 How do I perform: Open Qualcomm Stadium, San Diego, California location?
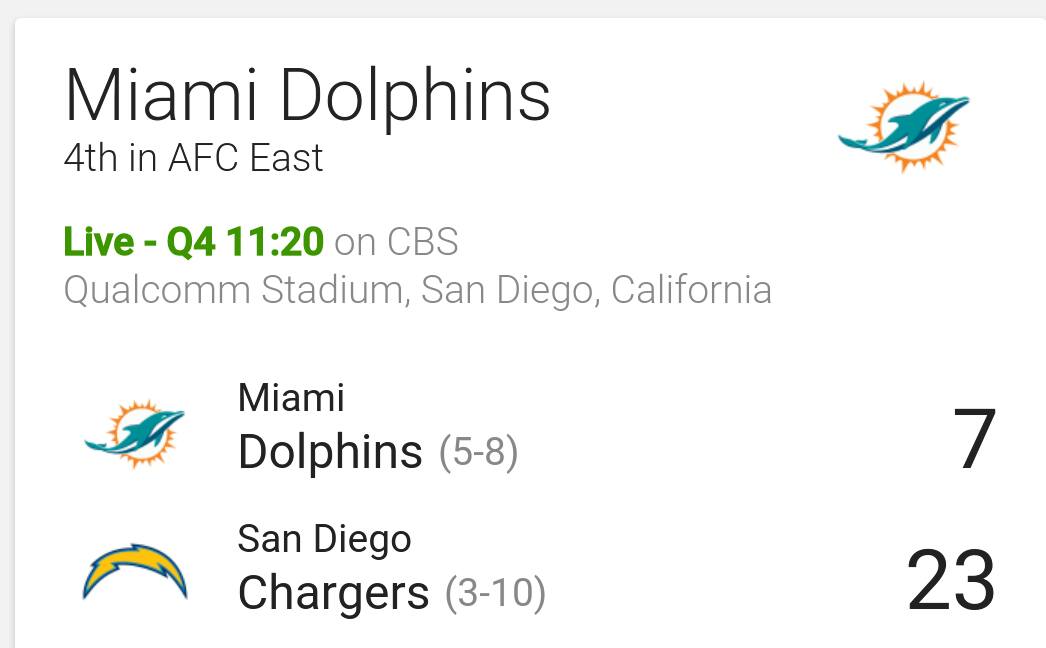(x=418, y=291)
